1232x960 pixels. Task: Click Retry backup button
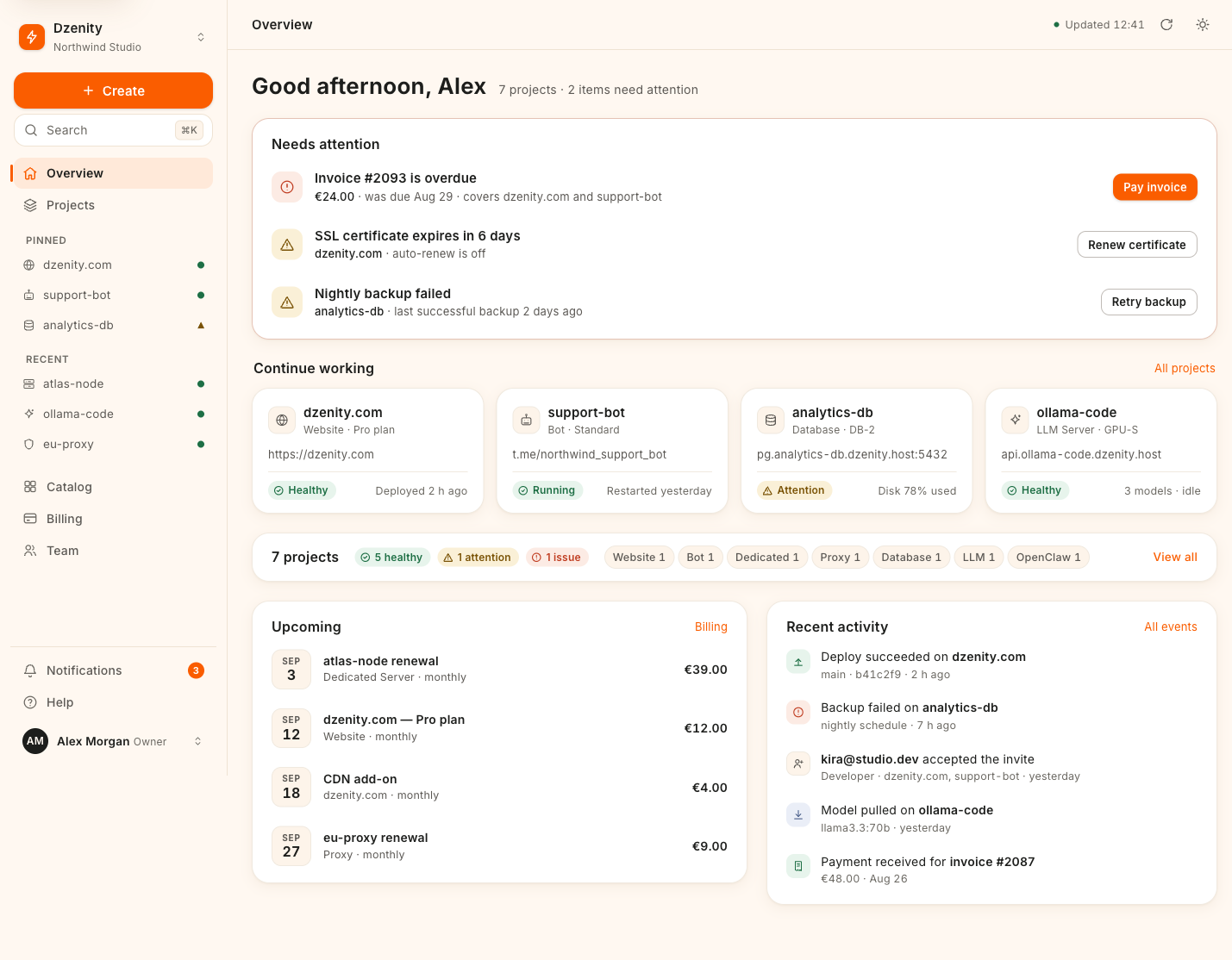(x=1148, y=302)
